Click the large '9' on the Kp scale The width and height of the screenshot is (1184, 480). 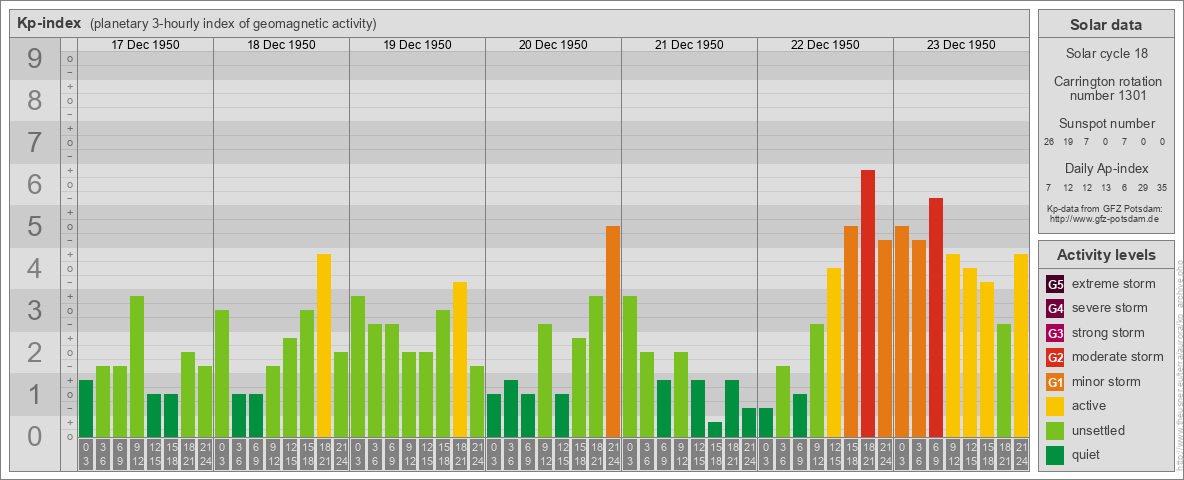[35, 59]
